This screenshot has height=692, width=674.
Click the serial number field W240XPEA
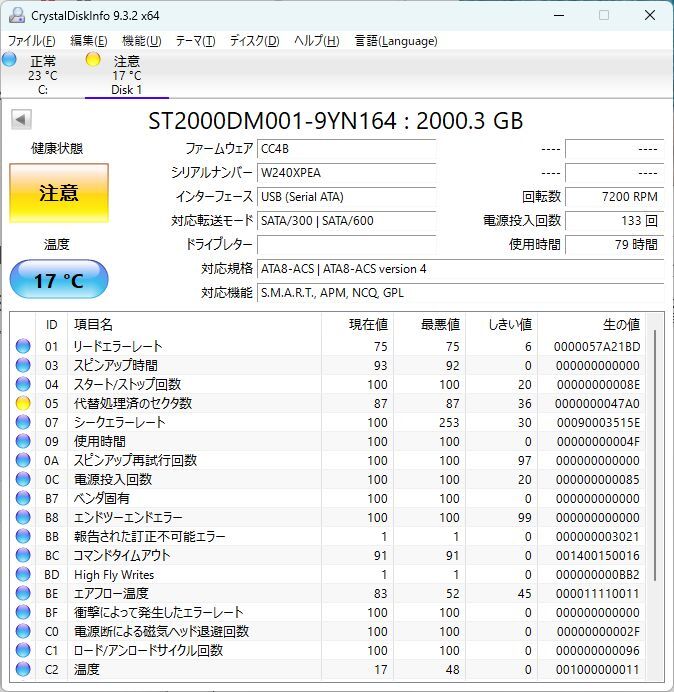tap(346, 173)
